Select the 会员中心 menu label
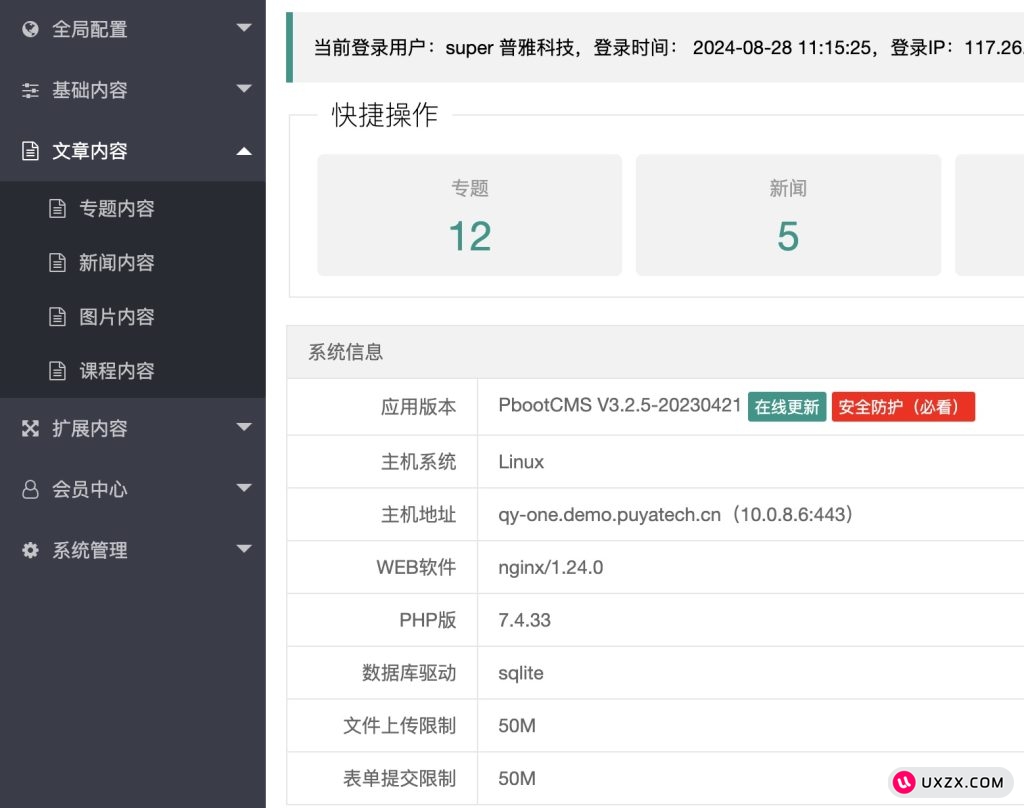Viewport: 1024px width, 808px height. [90, 489]
